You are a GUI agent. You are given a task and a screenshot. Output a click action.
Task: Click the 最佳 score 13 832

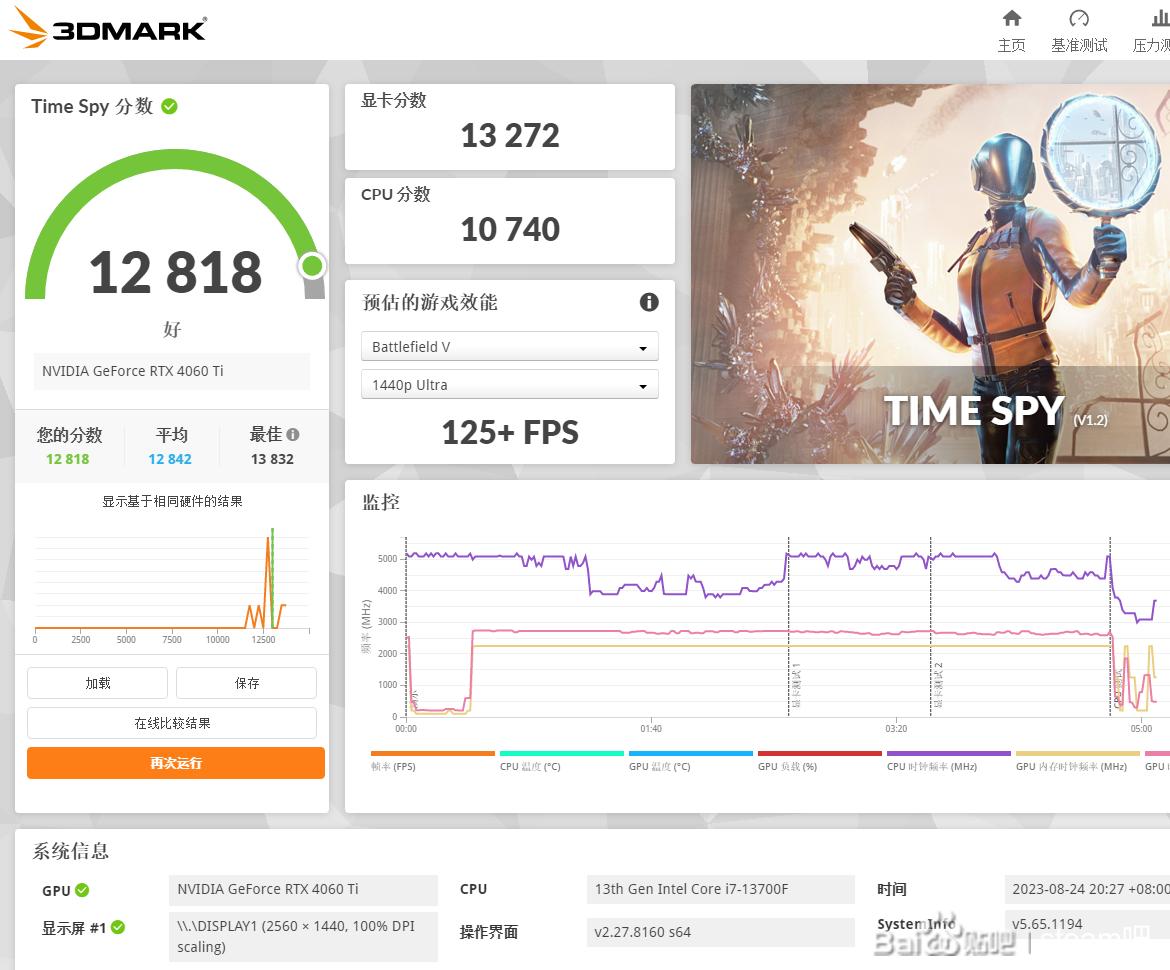point(272,459)
